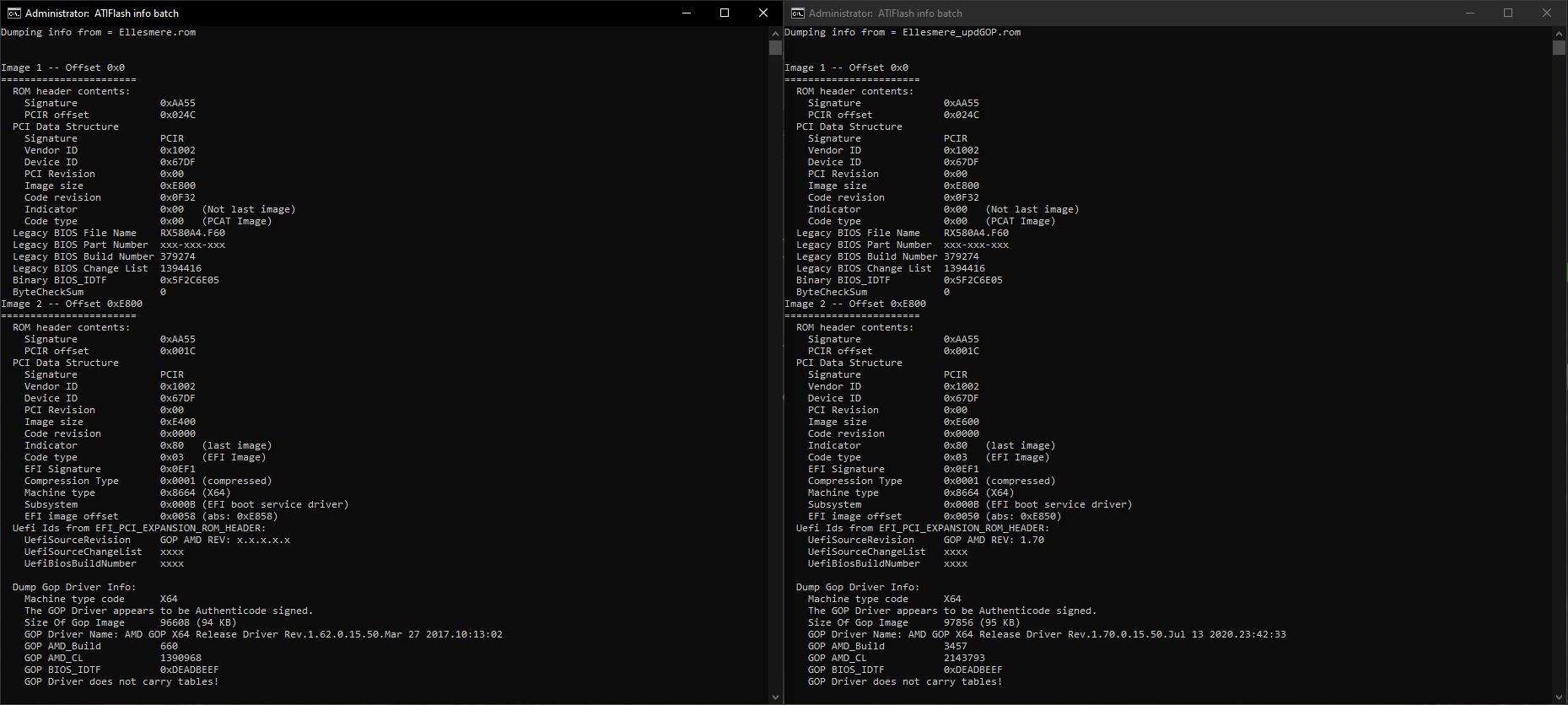The height and width of the screenshot is (705, 1568).
Task: Click 'Image 2 -- Offset 0xE800' in right window
Action: [855, 304]
